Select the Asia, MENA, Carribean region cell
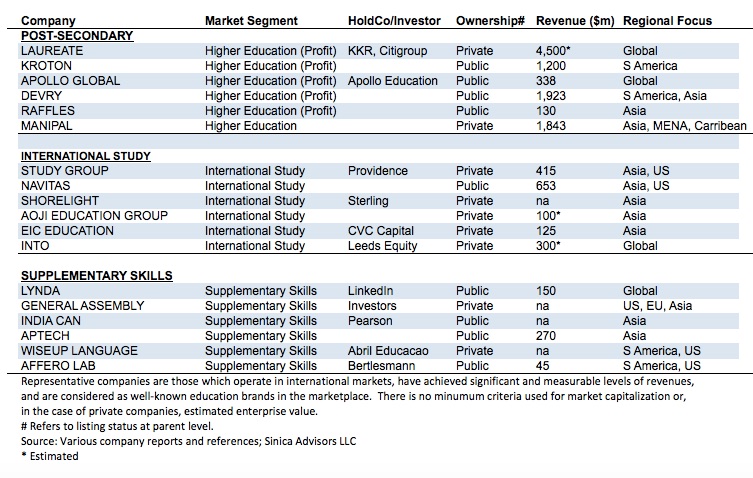The height and width of the screenshot is (478, 753). (x=685, y=126)
